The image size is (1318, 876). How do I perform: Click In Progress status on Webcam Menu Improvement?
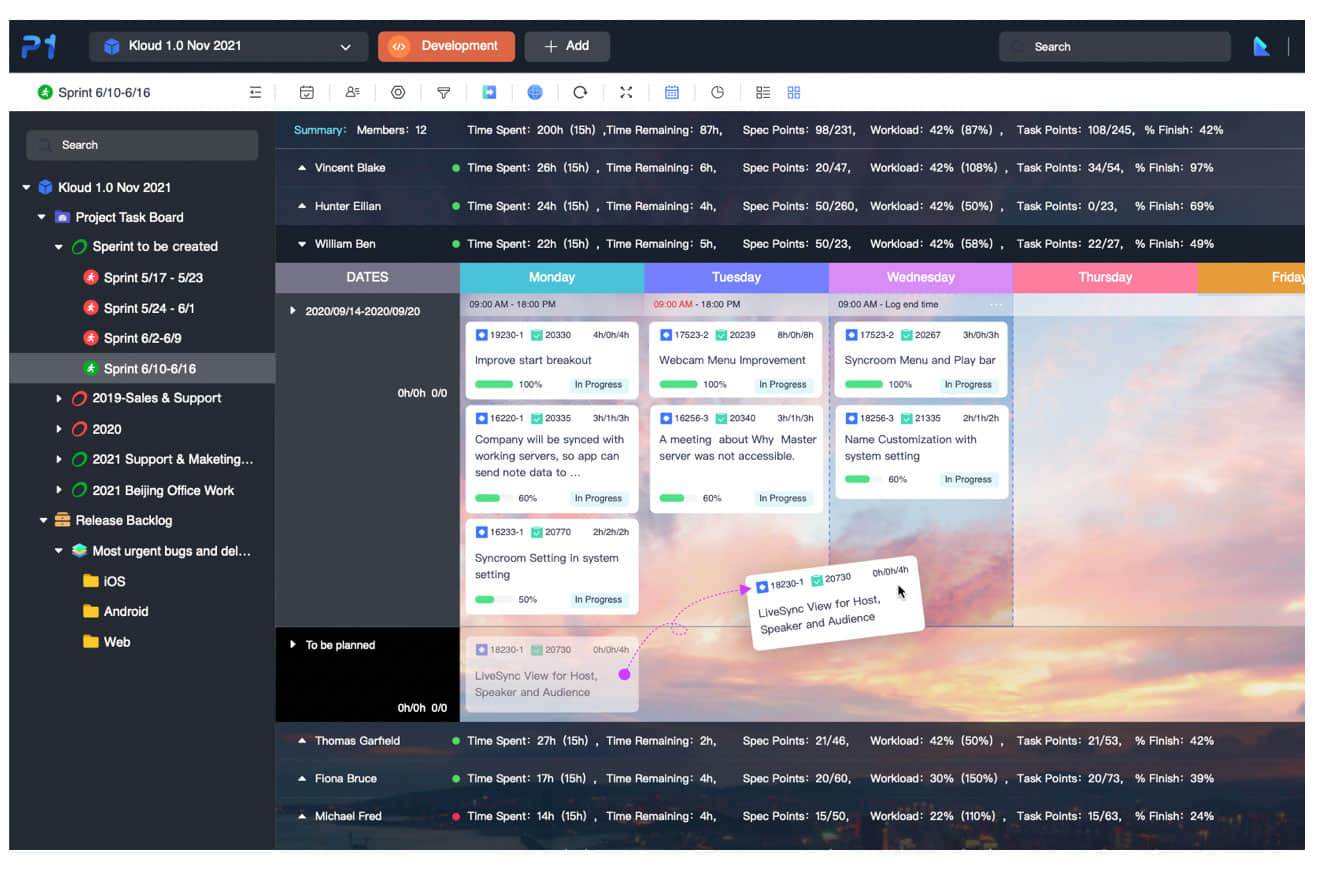point(782,384)
